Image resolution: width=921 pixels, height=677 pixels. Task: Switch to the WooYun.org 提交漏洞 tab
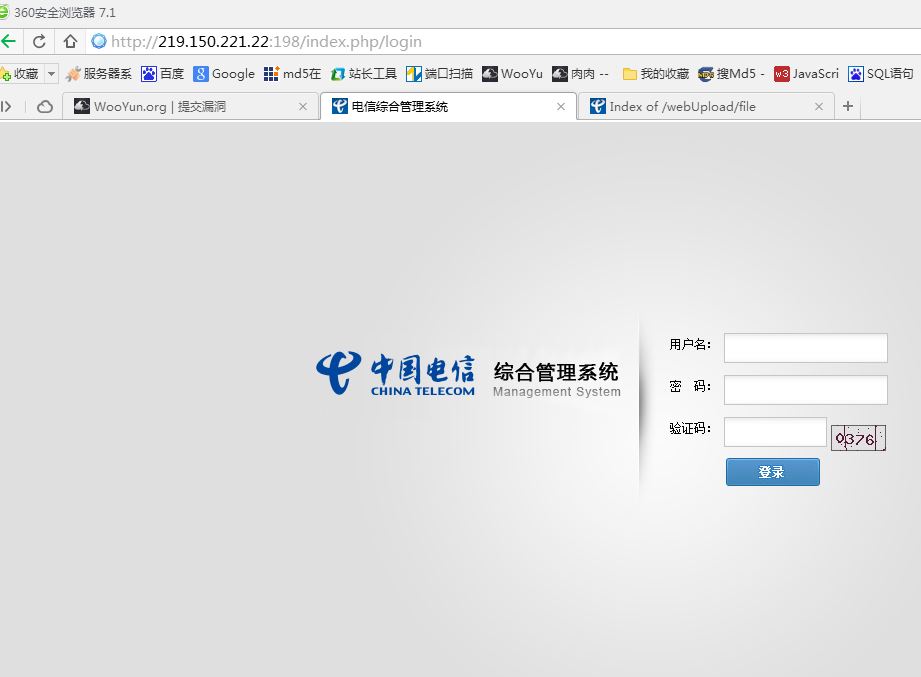pos(191,107)
